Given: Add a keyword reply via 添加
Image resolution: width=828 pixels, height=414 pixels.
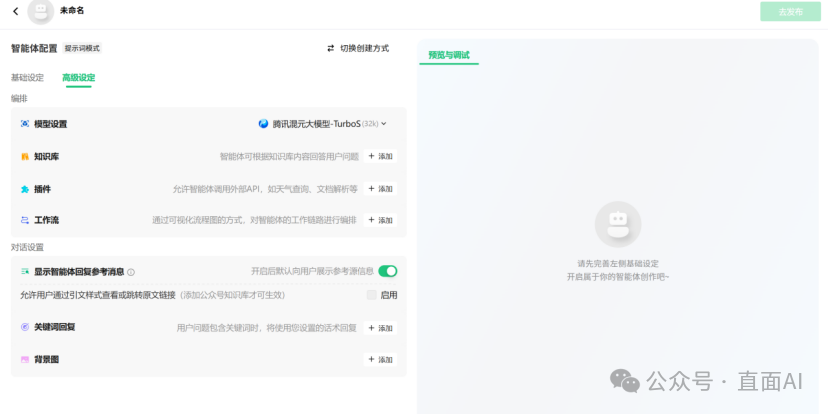Looking at the screenshot, I should pos(380,328).
